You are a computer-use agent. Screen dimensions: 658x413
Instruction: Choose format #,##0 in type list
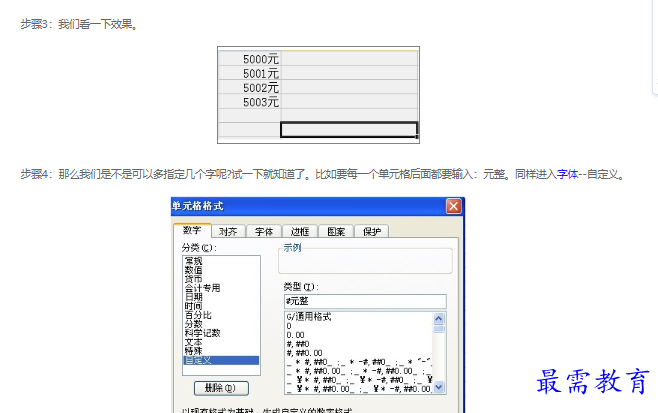pos(359,344)
